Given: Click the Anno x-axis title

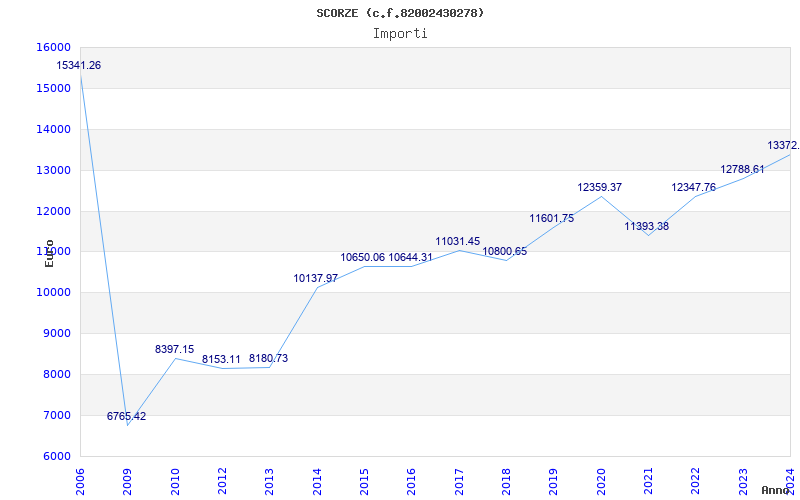Looking at the screenshot, I should (x=777, y=490).
